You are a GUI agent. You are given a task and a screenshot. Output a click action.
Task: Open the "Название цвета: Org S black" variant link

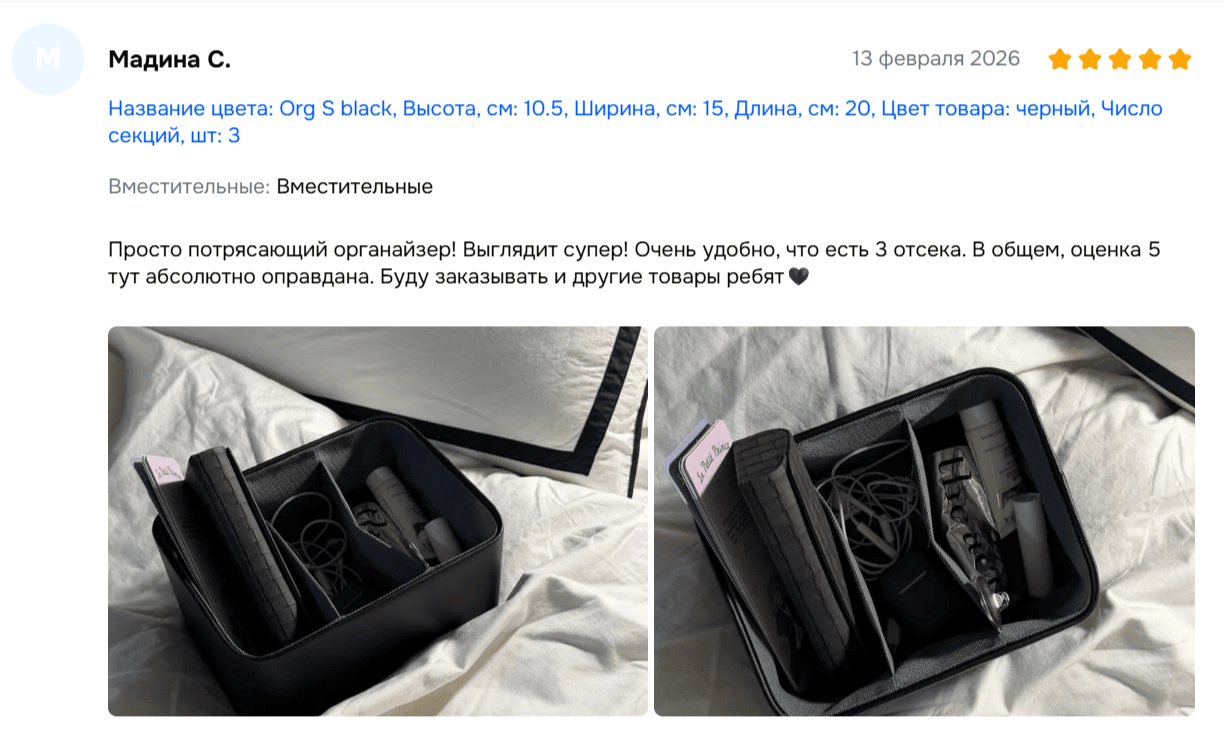250,108
